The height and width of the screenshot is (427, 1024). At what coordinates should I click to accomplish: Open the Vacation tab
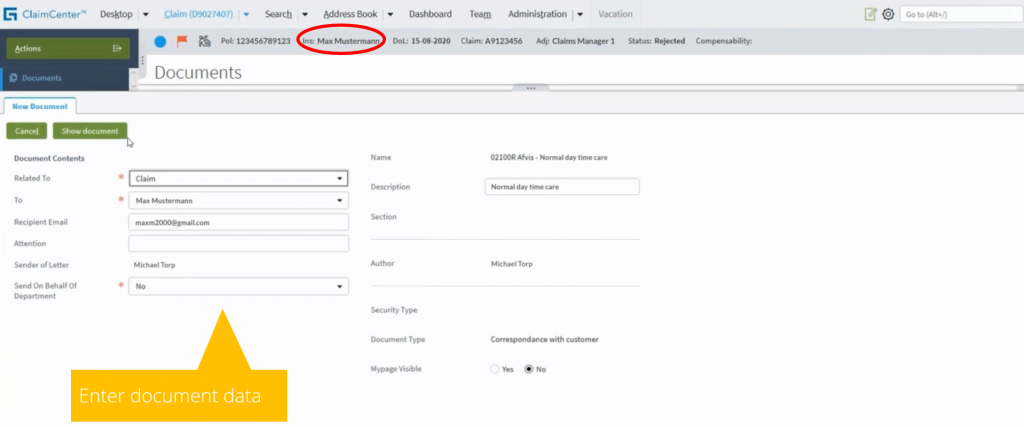pos(615,14)
